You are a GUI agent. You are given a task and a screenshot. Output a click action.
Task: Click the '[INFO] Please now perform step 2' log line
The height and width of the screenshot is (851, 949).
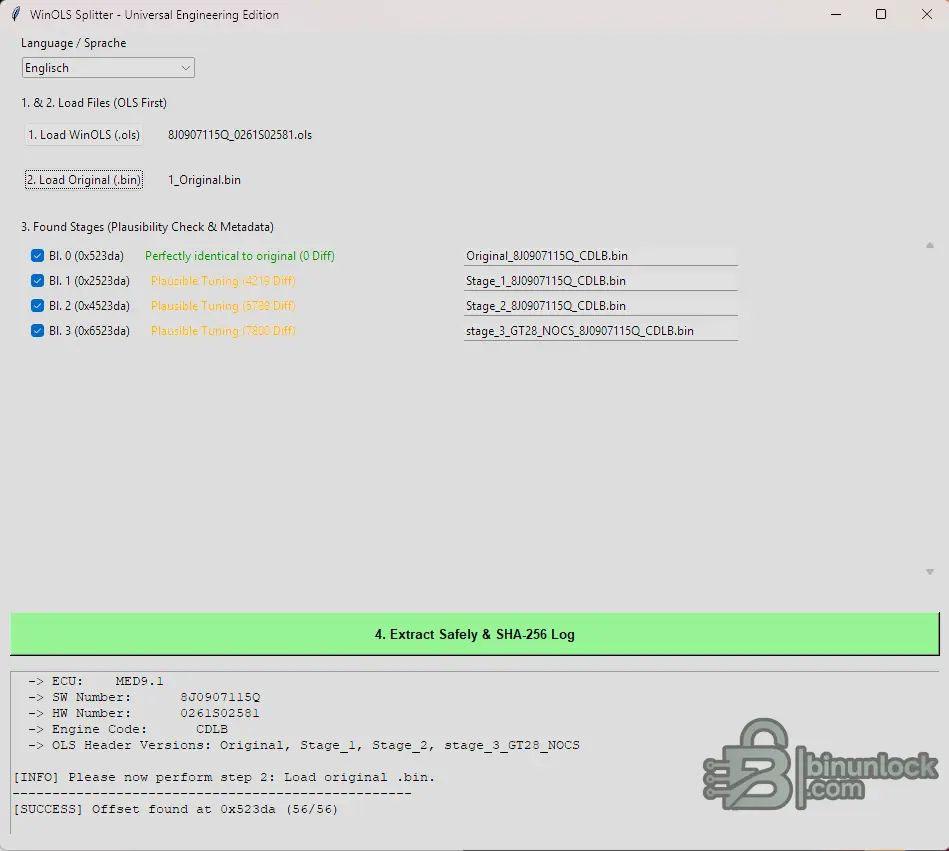(224, 777)
